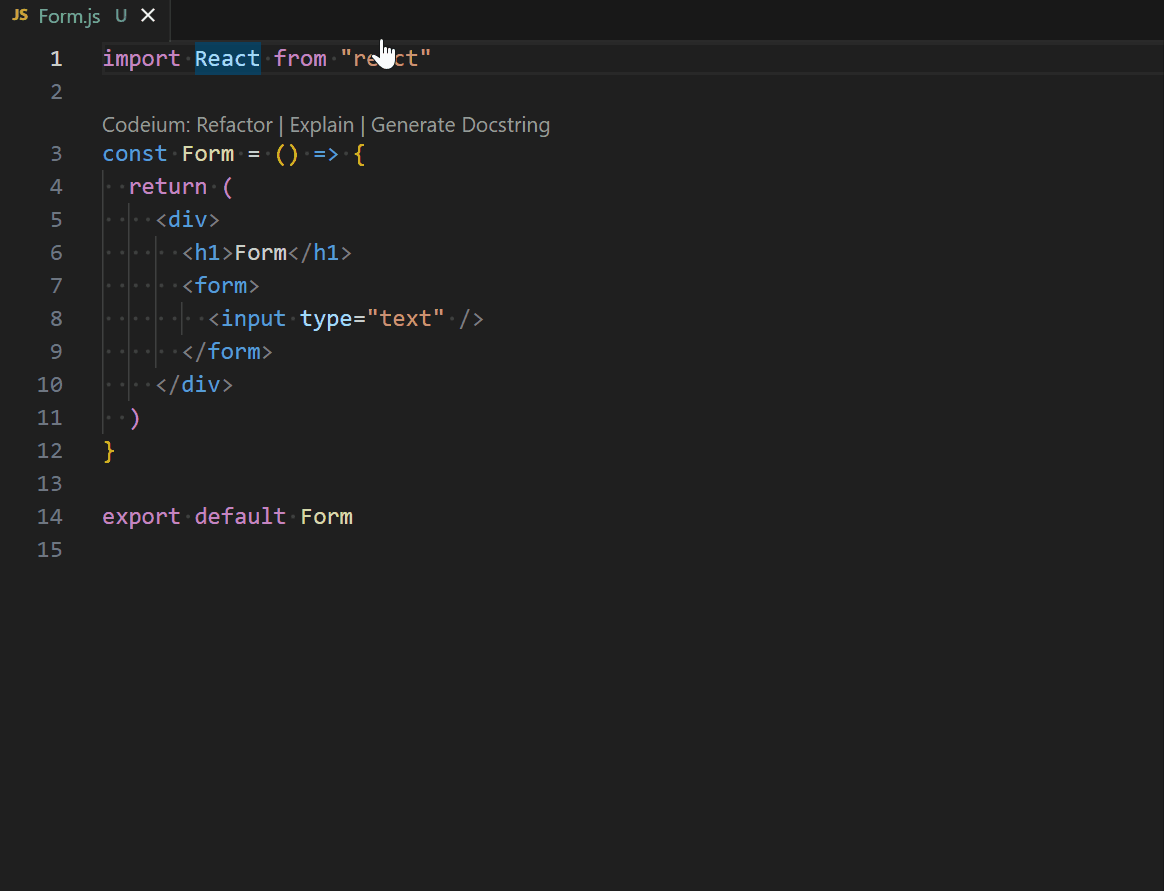This screenshot has height=891, width=1164.
Task: Click the return keyword on line 4
Action: click(168, 186)
